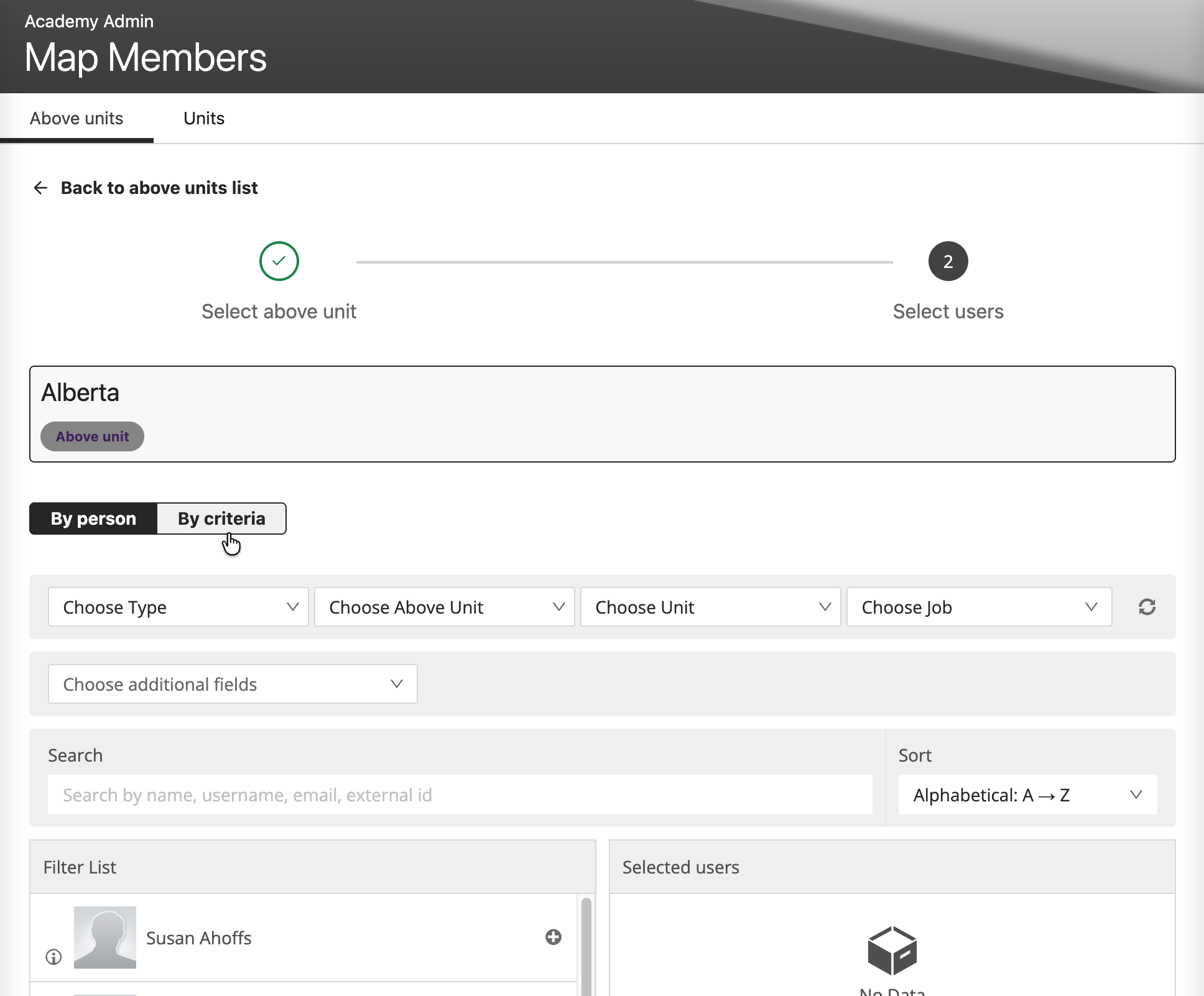Viewport: 1204px width, 996px height.
Task: Open the Choose Type dropdown
Action: (x=178, y=607)
